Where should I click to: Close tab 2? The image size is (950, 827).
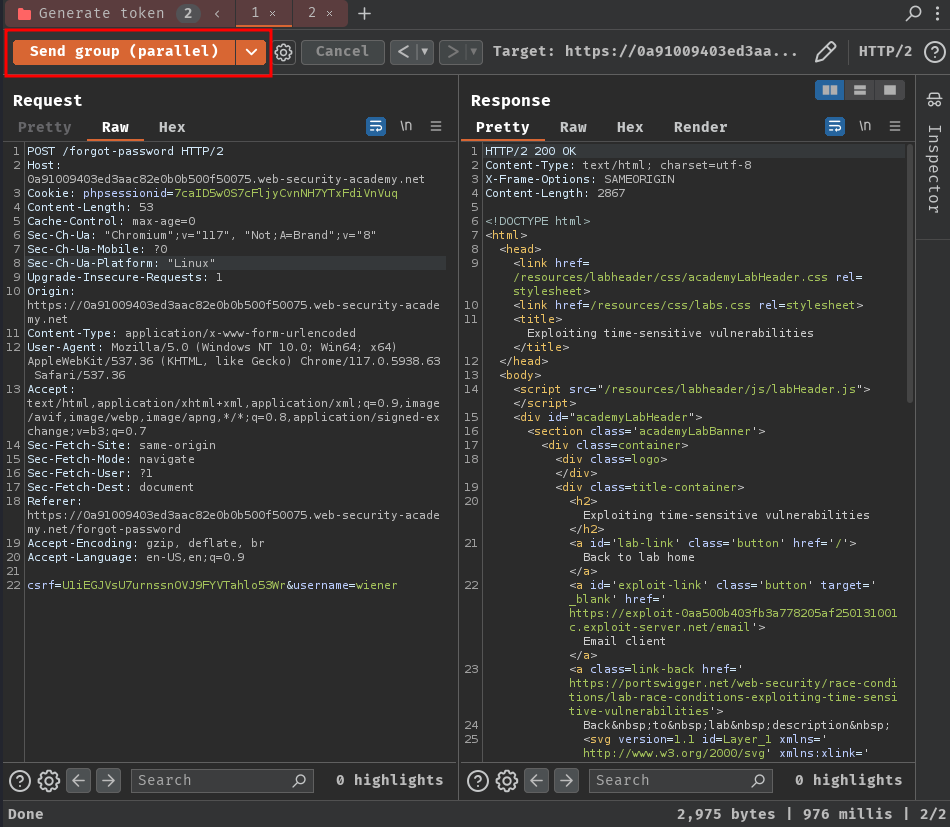tap(330, 13)
